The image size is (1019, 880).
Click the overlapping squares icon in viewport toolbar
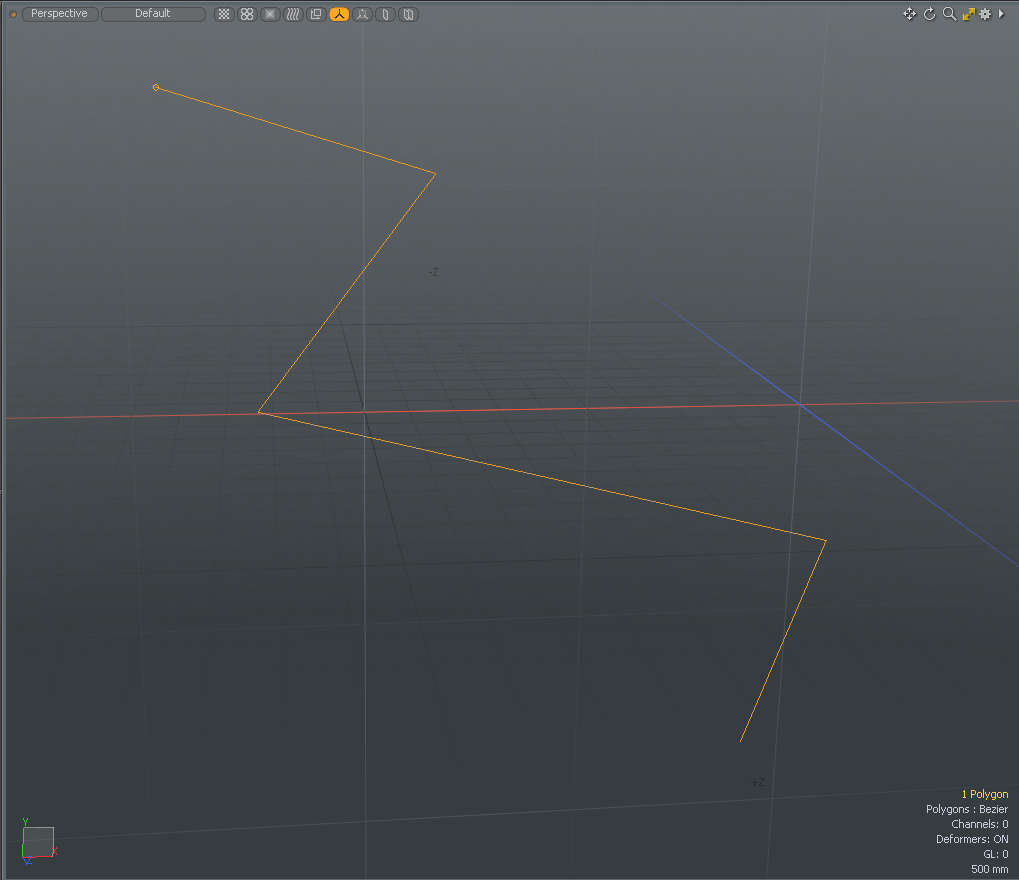click(316, 14)
